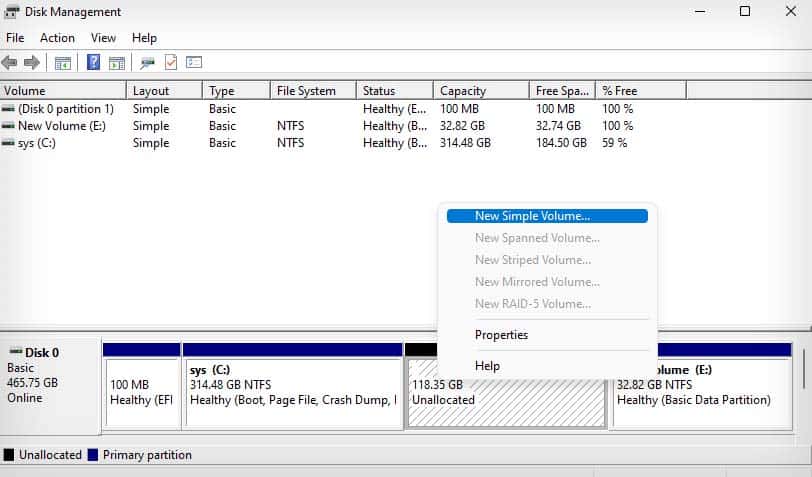812x477 pixels.
Task: Click the list settings toolbar icon
Action: (194, 63)
